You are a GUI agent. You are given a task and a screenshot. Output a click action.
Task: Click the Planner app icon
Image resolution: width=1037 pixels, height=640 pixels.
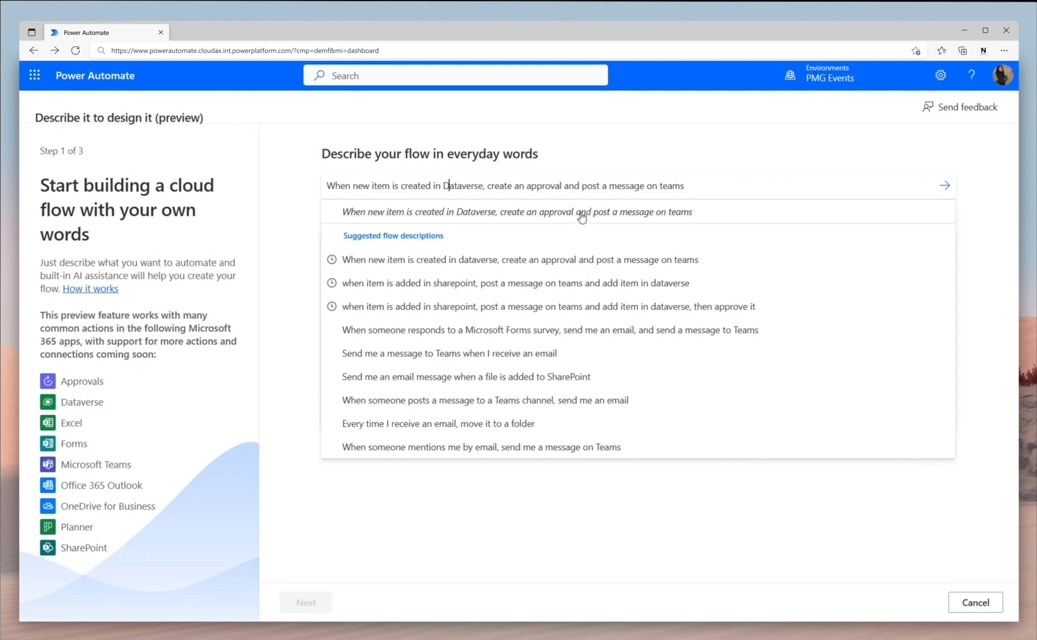[x=48, y=527]
